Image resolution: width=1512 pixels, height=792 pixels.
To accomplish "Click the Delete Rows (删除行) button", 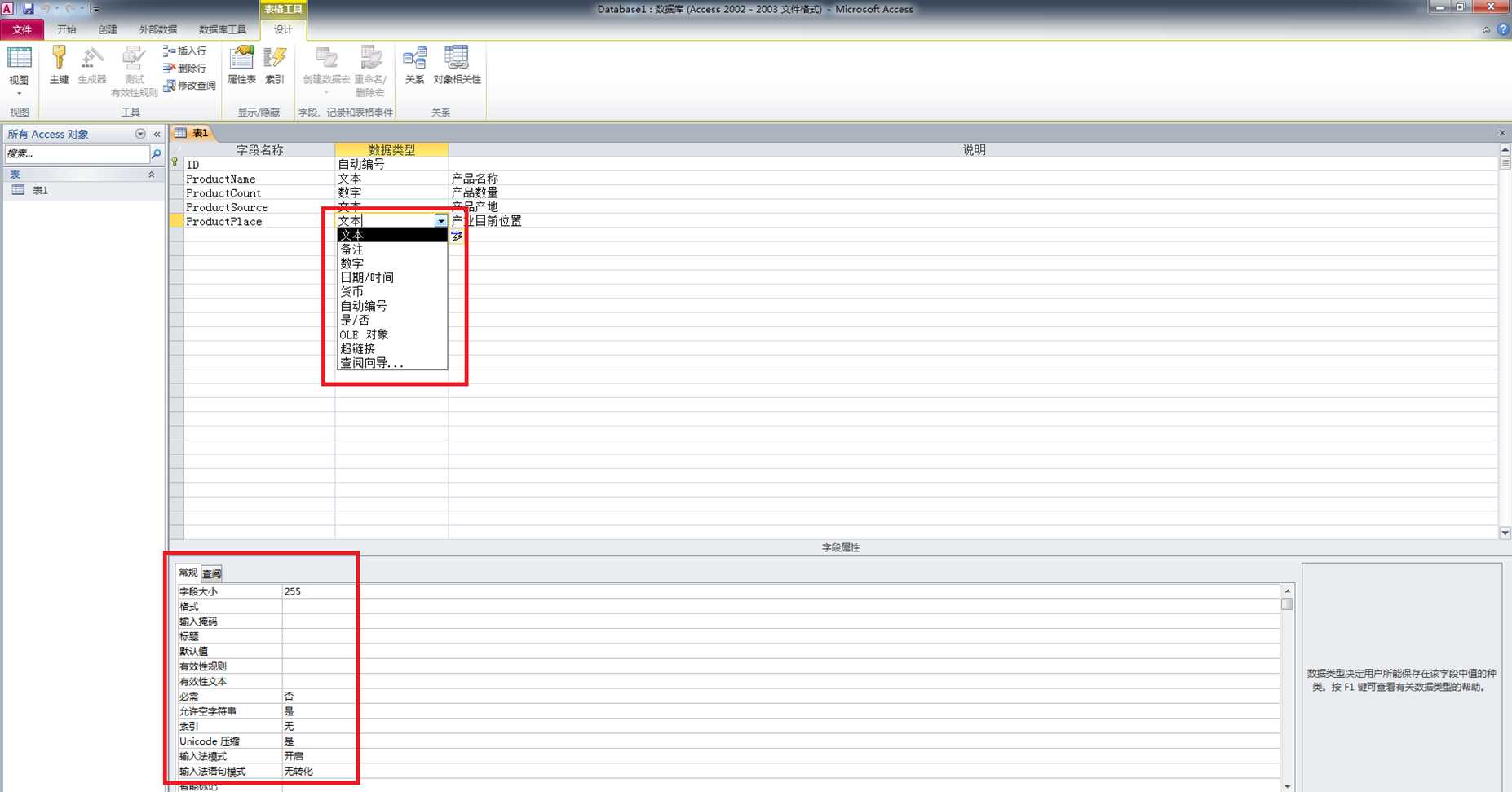I will [185, 68].
